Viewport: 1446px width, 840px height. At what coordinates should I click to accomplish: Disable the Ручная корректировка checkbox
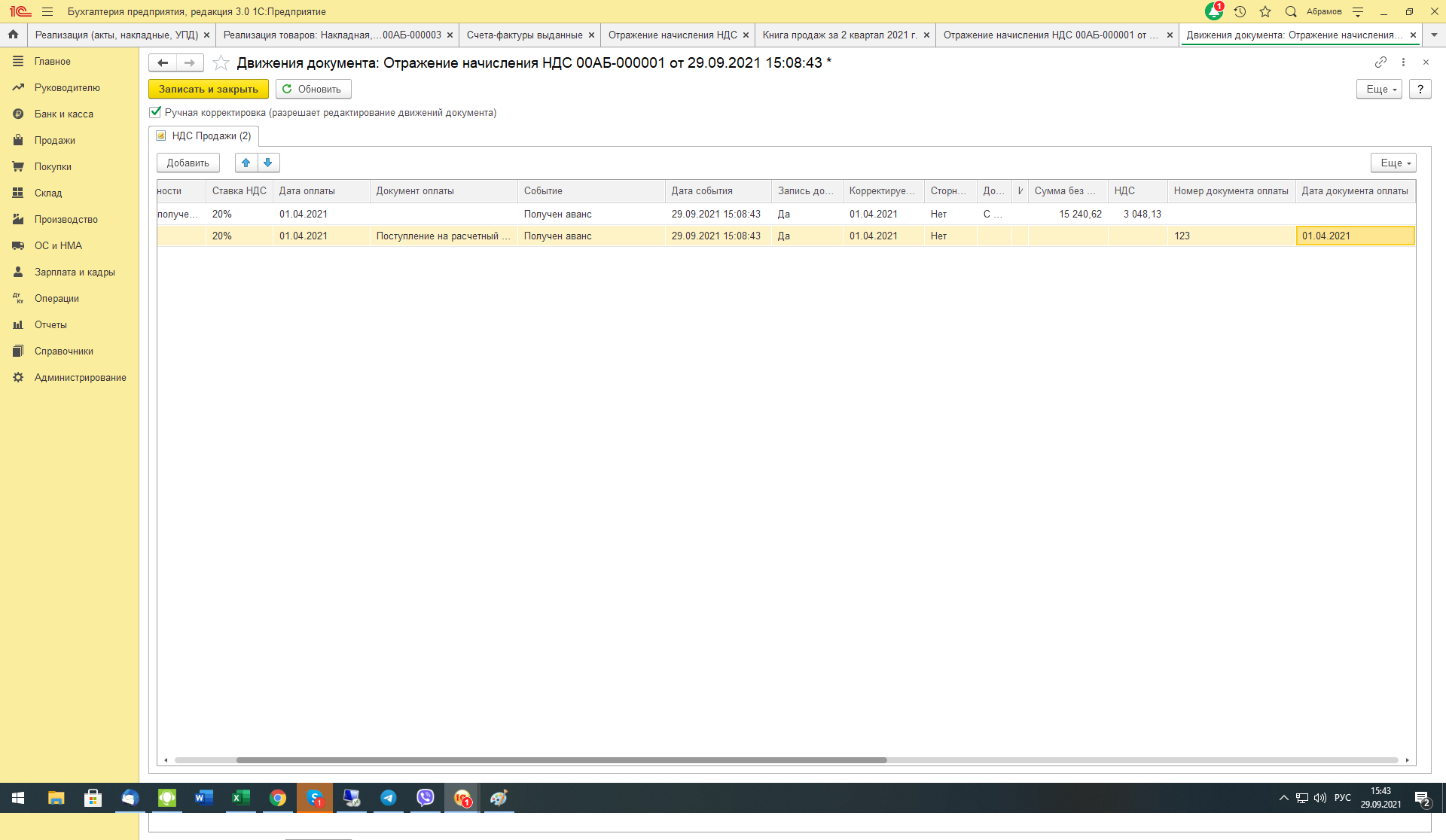tap(155, 112)
